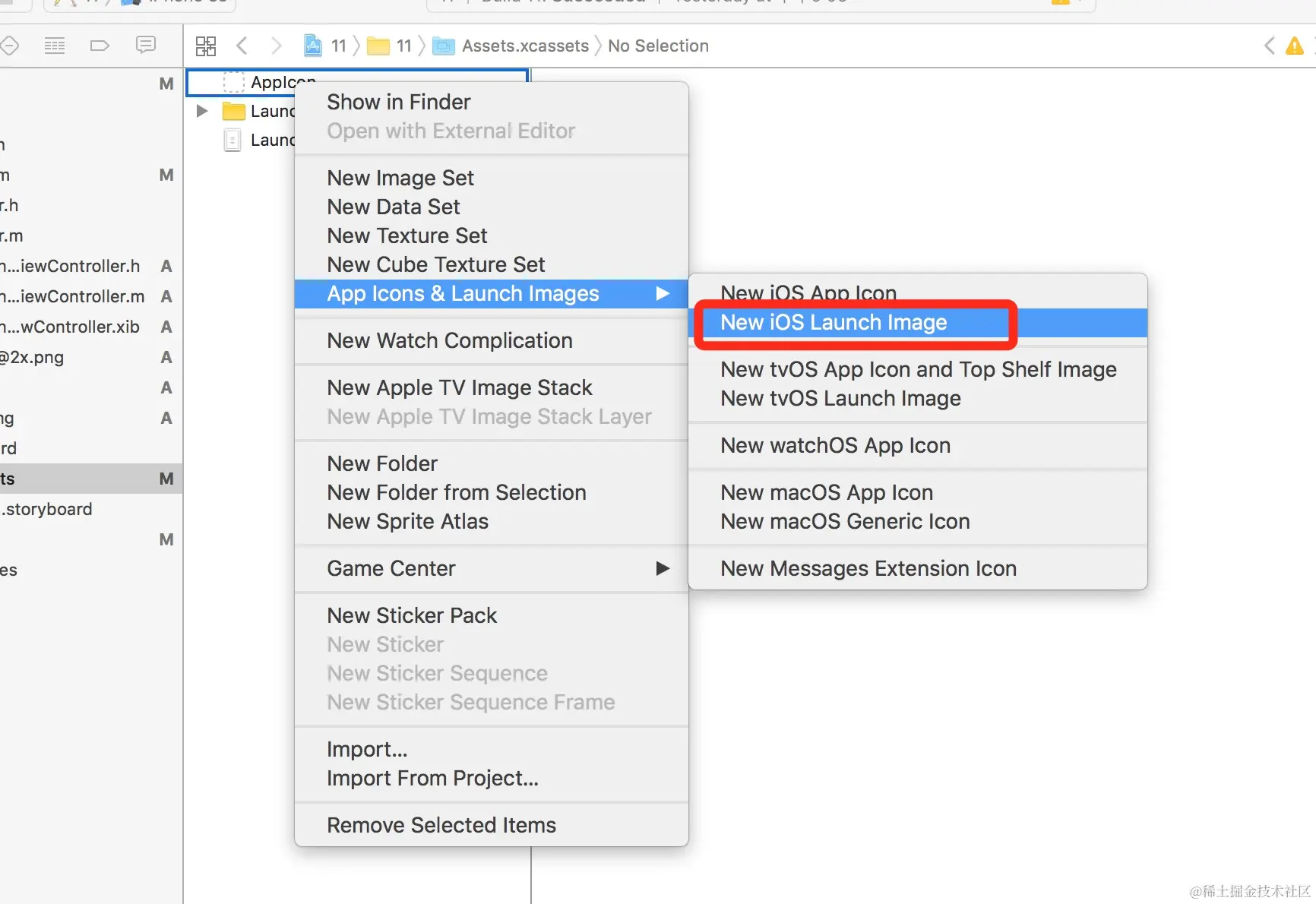Select New macOS Generic Icon

point(918,522)
